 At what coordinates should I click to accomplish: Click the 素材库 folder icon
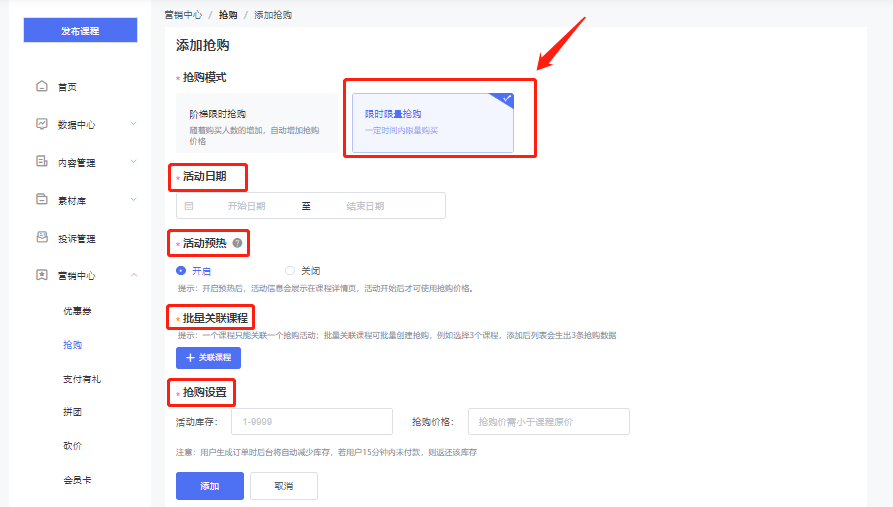point(41,200)
